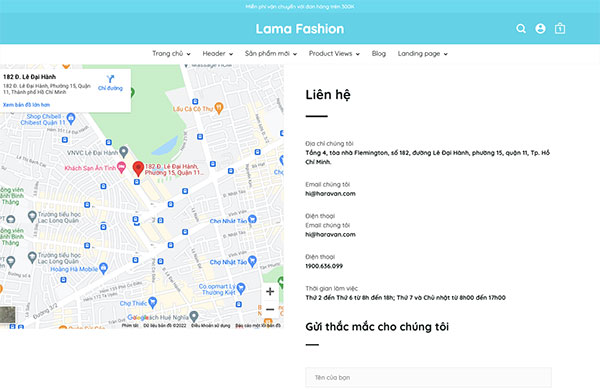
Task: Expand the Trang chủ dropdown menu
Action: click(x=171, y=54)
